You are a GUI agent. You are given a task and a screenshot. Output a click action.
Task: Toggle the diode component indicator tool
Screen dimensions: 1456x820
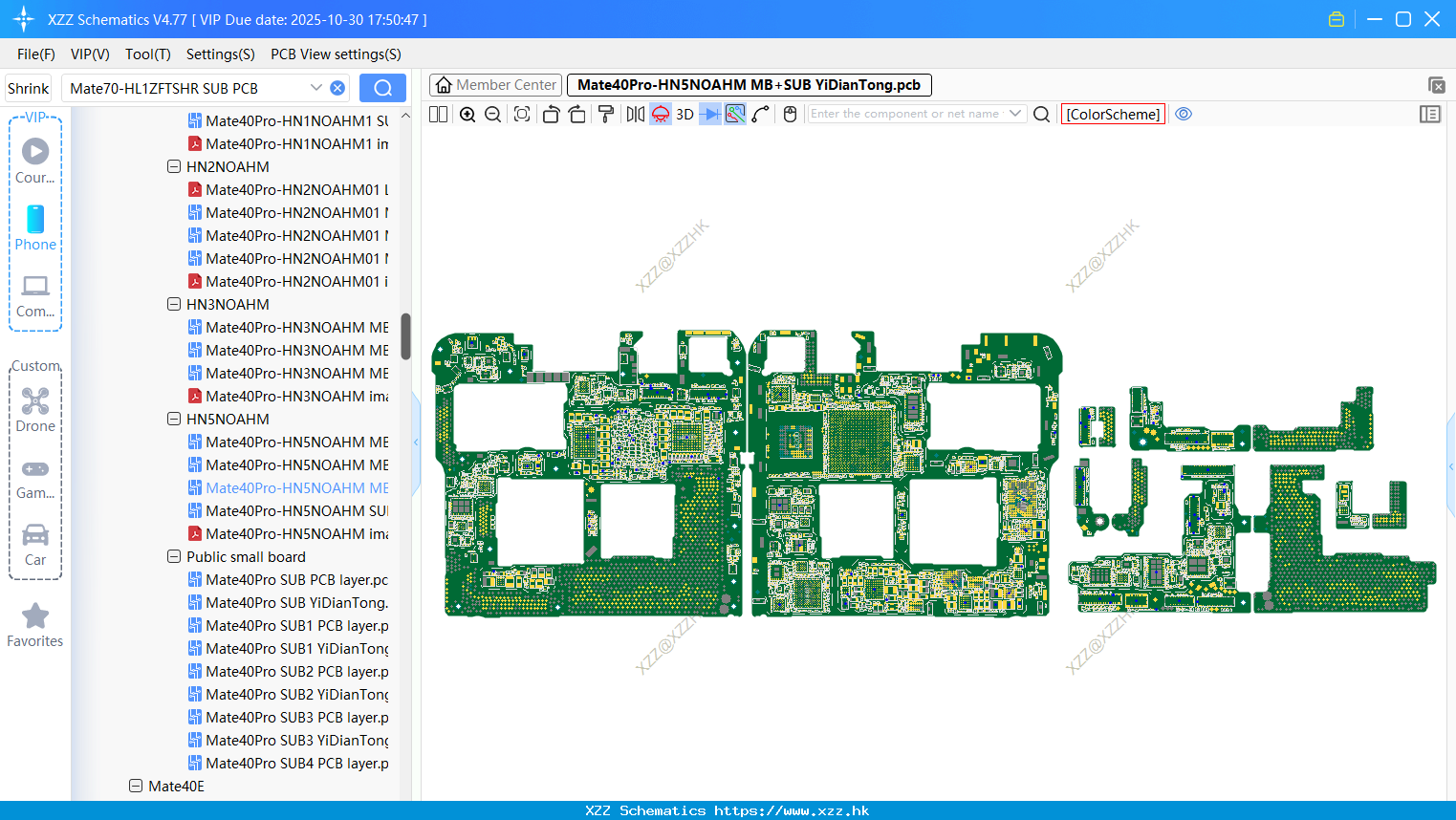click(710, 114)
